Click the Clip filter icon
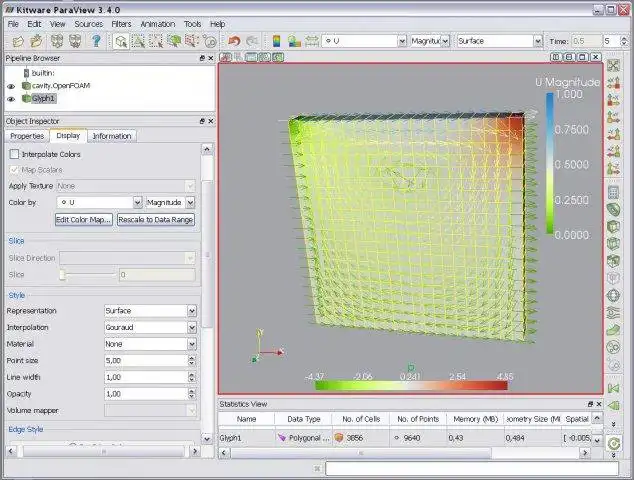This screenshot has width=634, height=480. tap(614, 226)
